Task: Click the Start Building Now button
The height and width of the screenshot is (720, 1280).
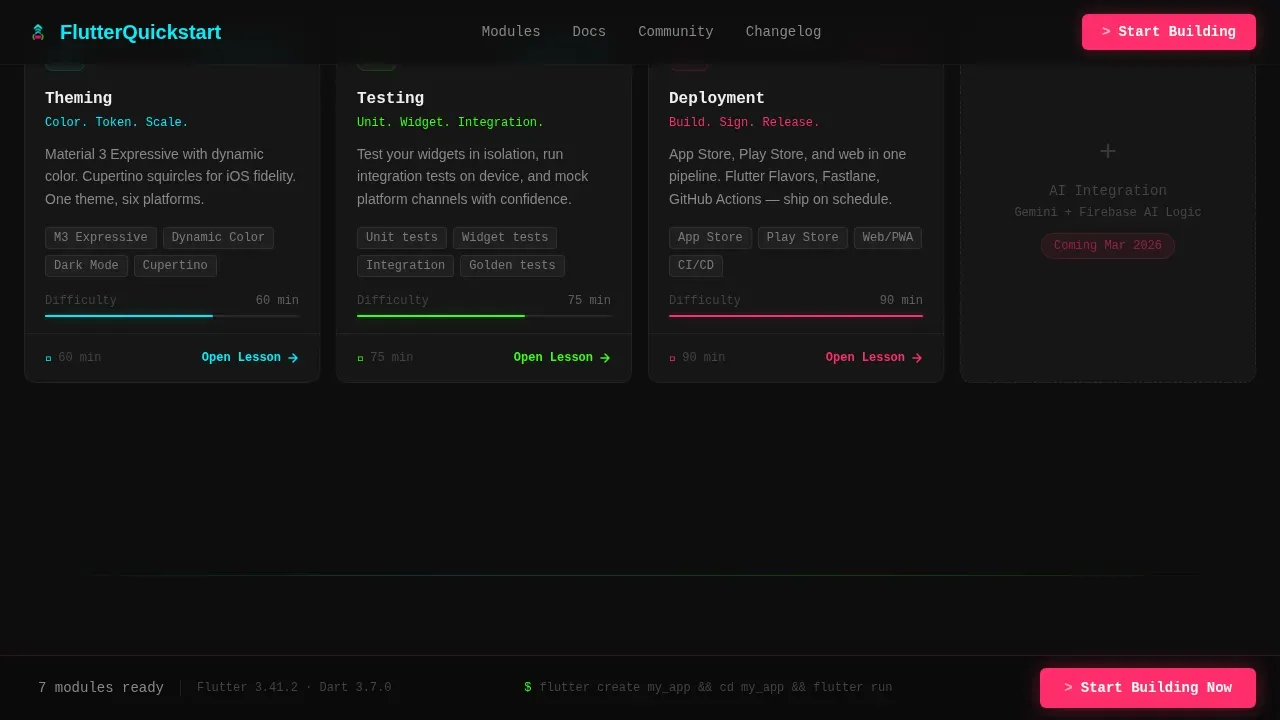Action: coord(1148,688)
